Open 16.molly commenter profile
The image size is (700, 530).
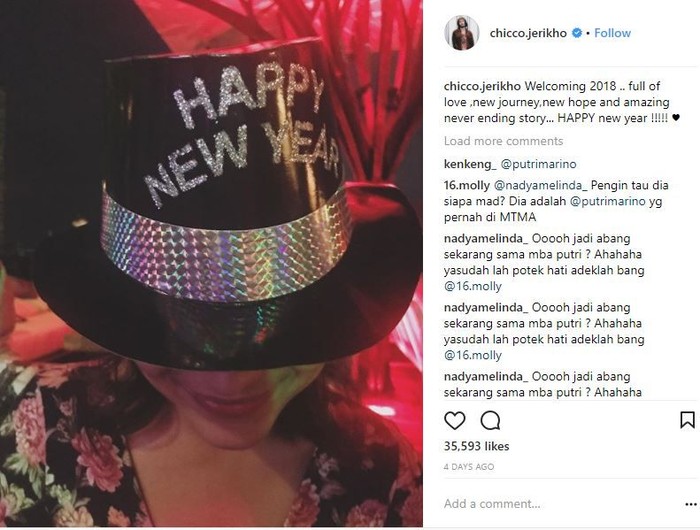pos(467,185)
